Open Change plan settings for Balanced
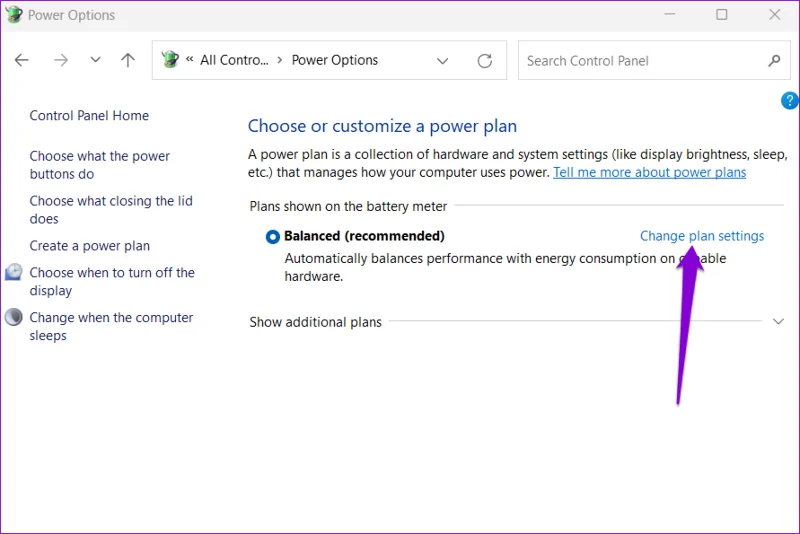This screenshot has height=534, width=800. (x=702, y=236)
